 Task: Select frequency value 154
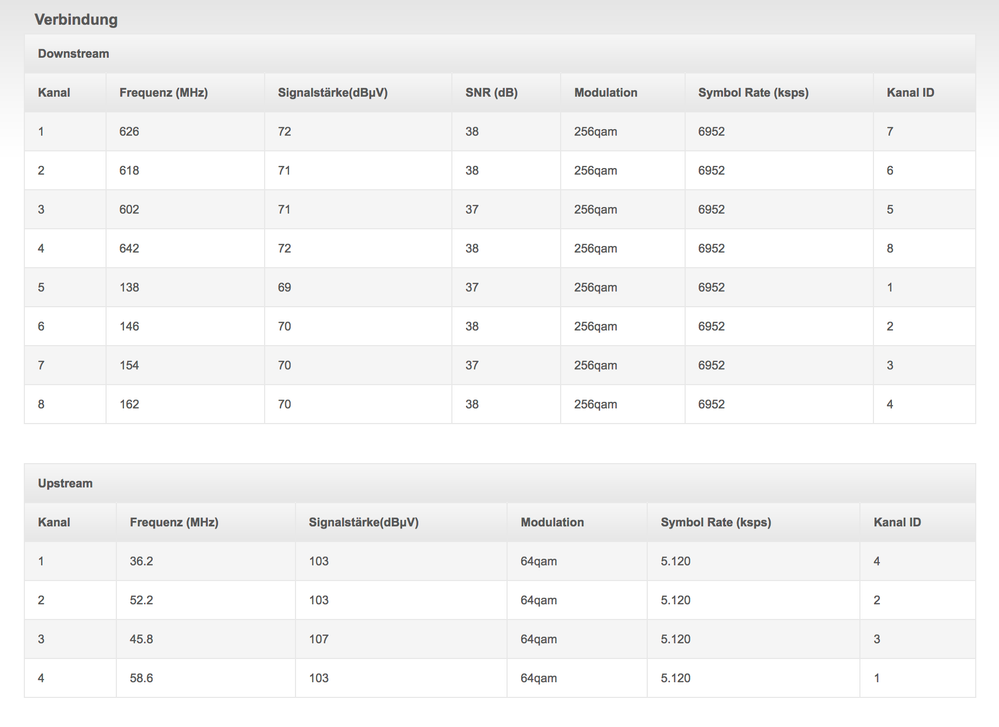(129, 364)
